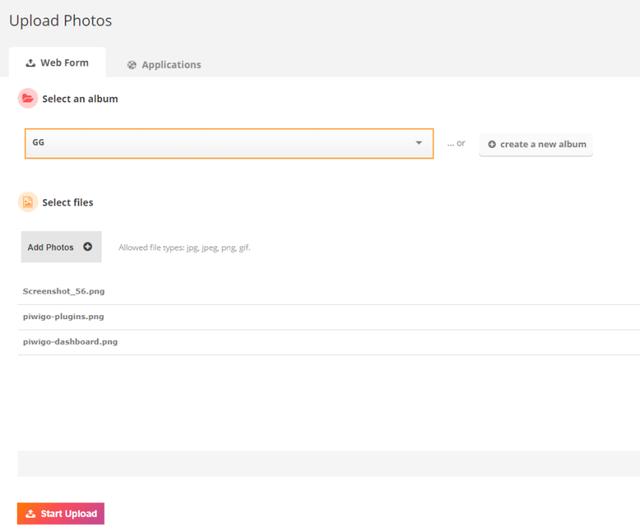Click the upload icon on Web Form tab
The image size is (640, 532).
[x=31, y=63]
